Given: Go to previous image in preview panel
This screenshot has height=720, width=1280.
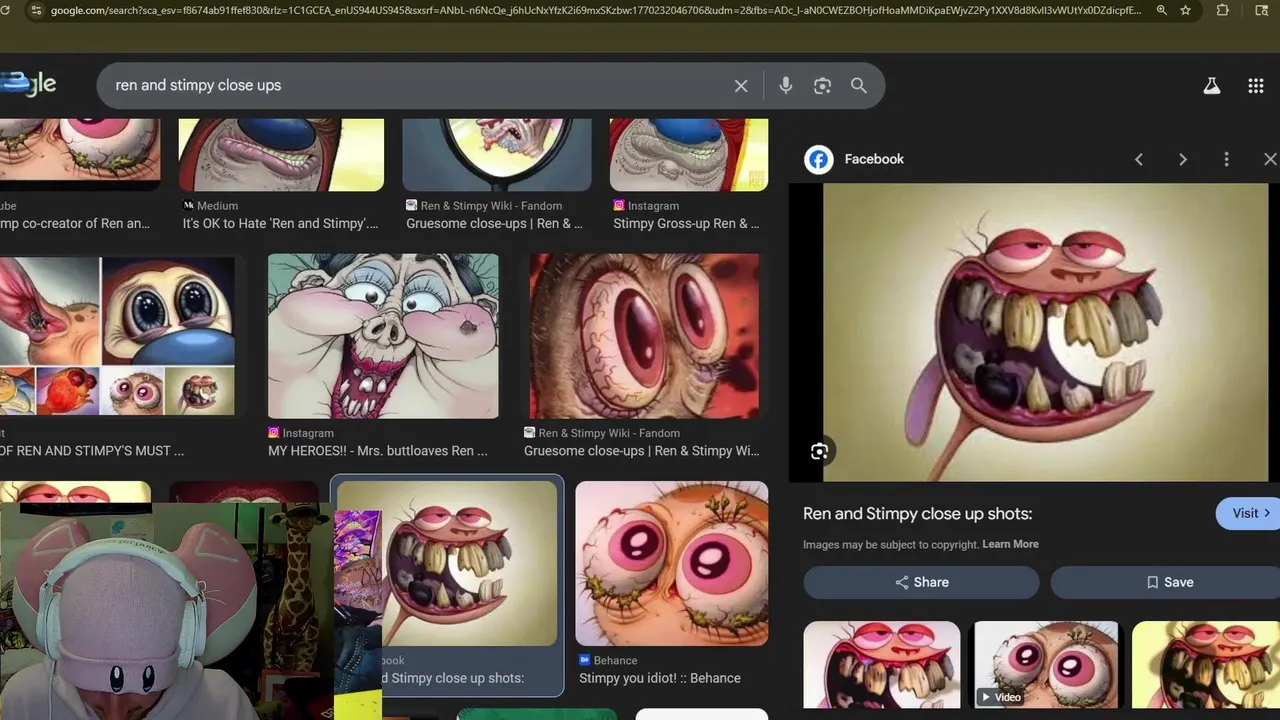Looking at the screenshot, I should [x=1138, y=159].
